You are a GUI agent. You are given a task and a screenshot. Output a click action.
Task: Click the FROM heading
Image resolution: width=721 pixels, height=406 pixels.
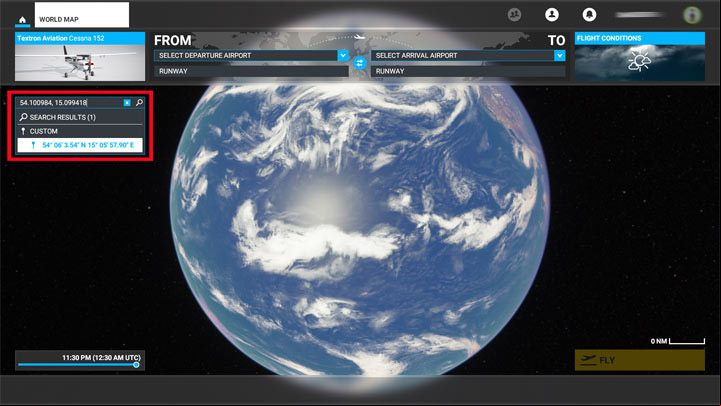coord(172,40)
